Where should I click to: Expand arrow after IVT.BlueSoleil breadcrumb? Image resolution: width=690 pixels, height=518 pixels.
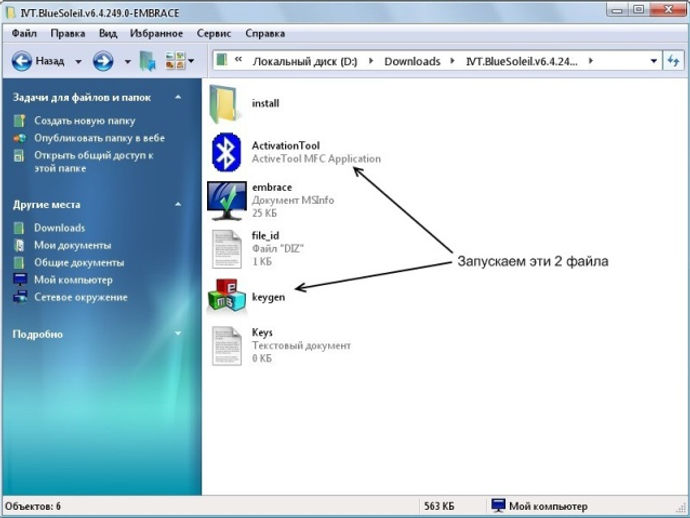pyautogui.click(x=591, y=61)
